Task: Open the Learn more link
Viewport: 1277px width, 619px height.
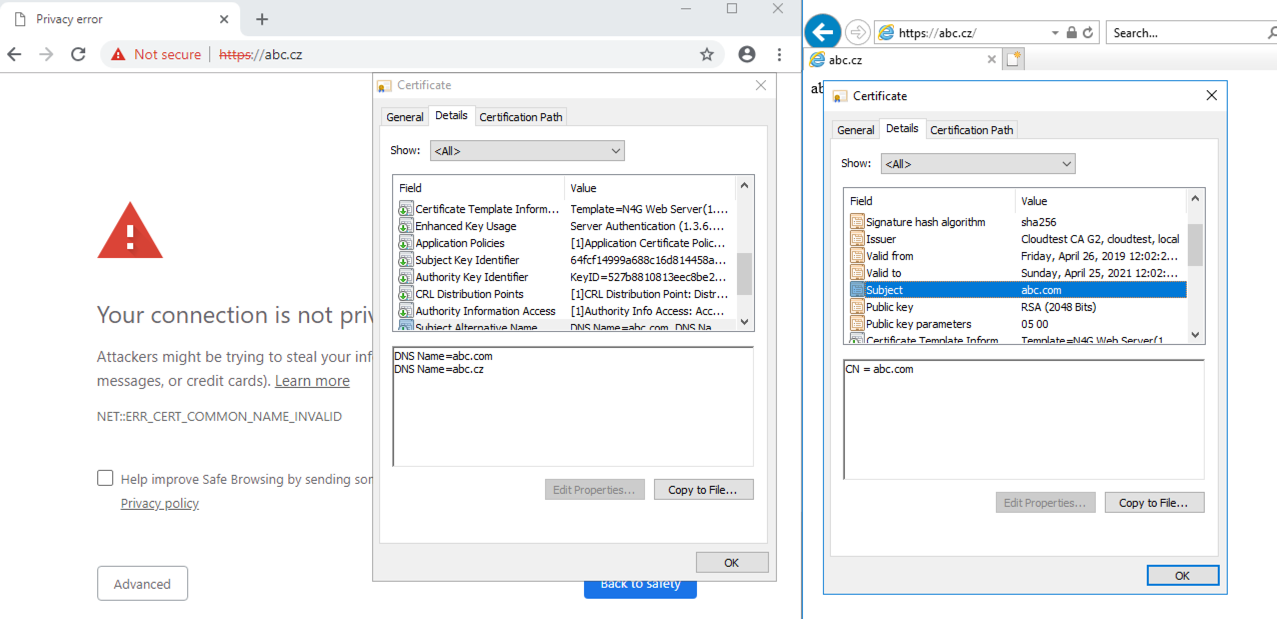Action: pos(312,381)
